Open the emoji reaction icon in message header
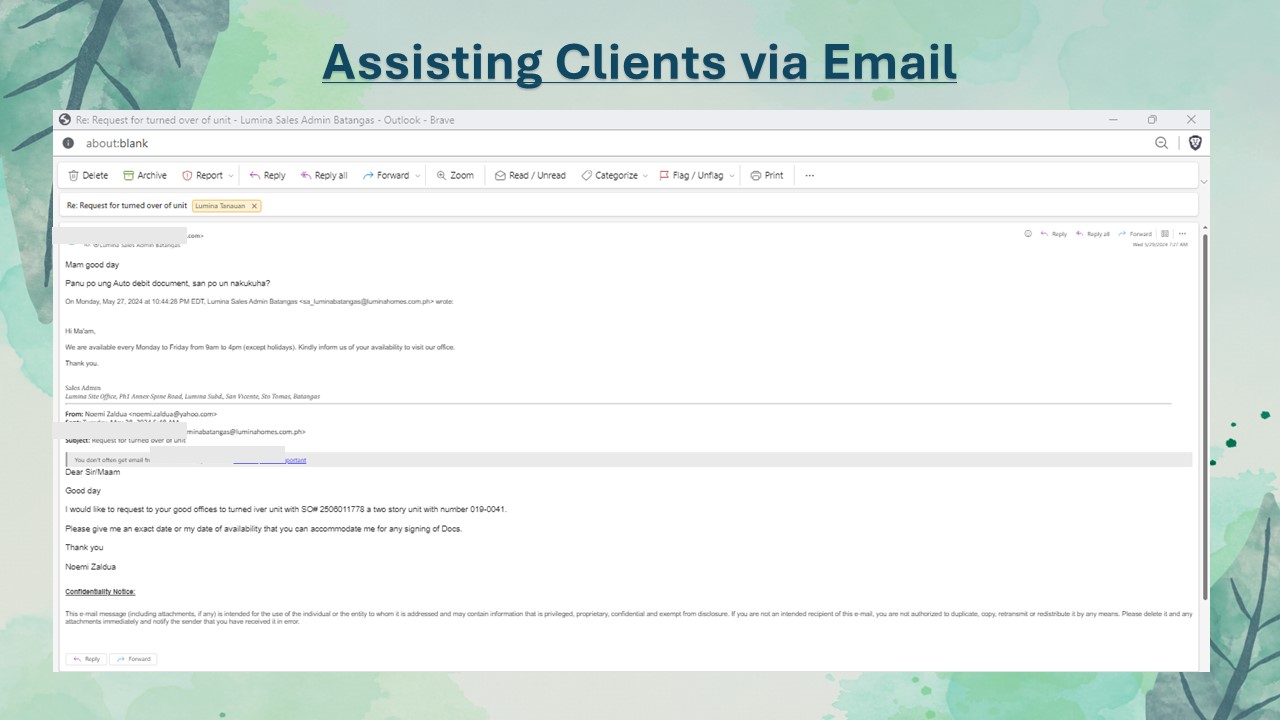Screen dimensions: 1280x720 [x=1027, y=234]
